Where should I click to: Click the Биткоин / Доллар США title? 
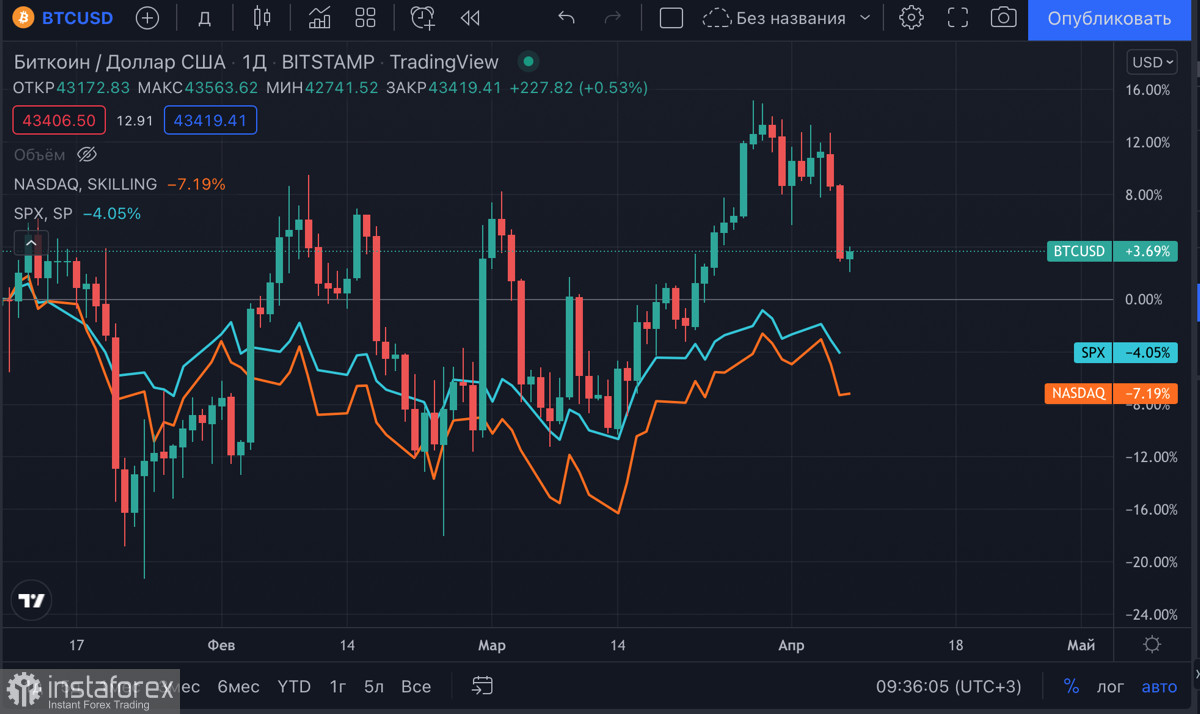[x=120, y=62]
